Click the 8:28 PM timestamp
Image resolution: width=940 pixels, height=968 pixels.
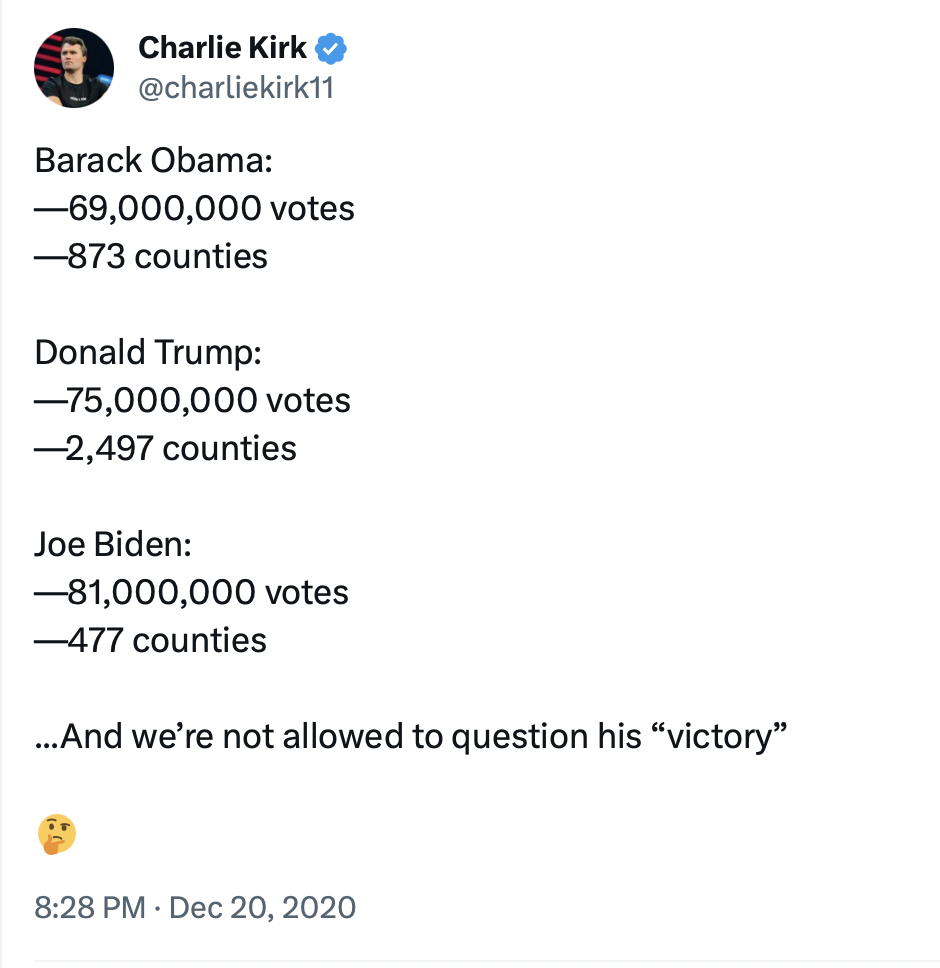[90, 907]
